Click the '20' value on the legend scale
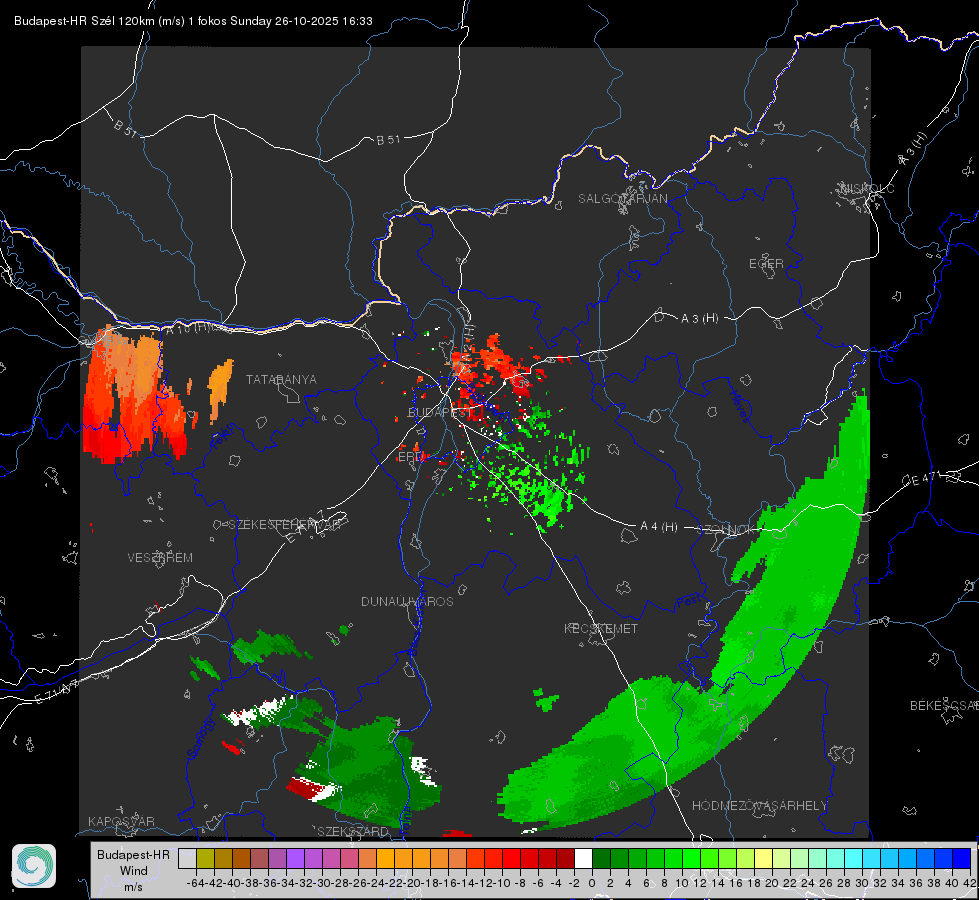 pyautogui.click(x=772, y=883)
